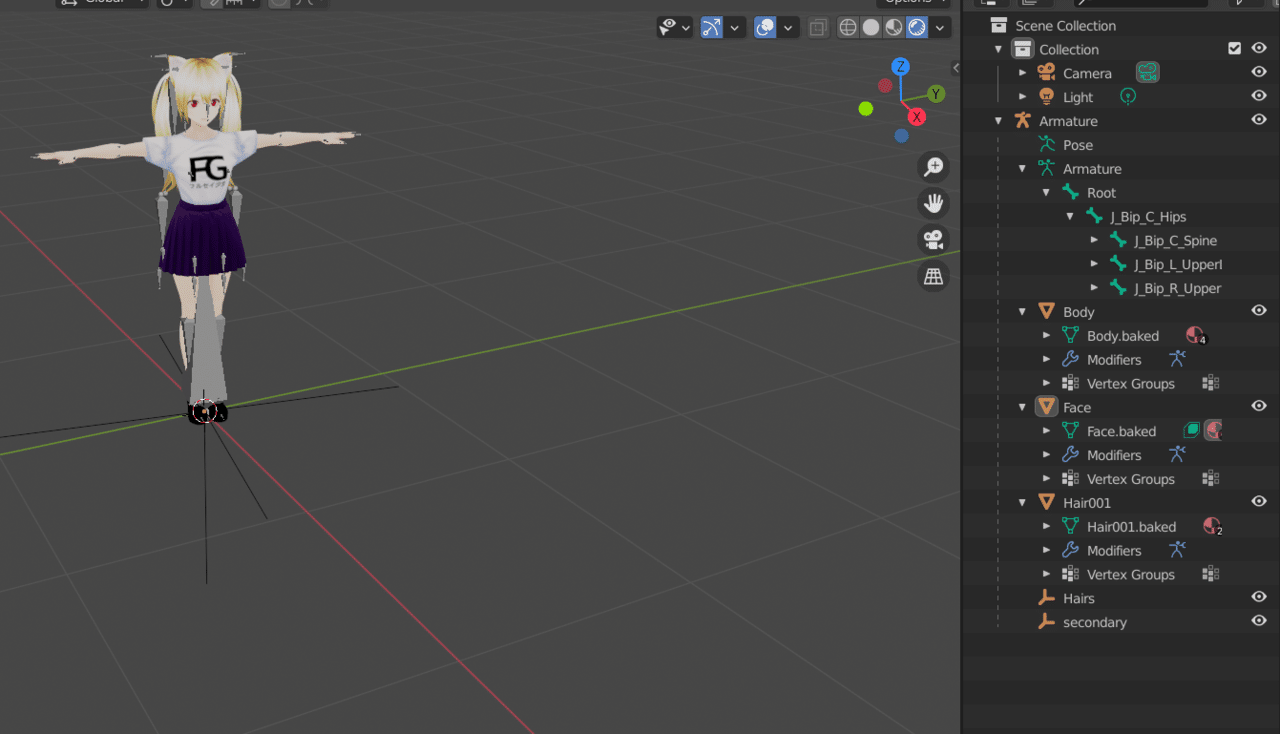Switch to solid viewport shading
Screen dimensions: 1280x734
(871, 27)
